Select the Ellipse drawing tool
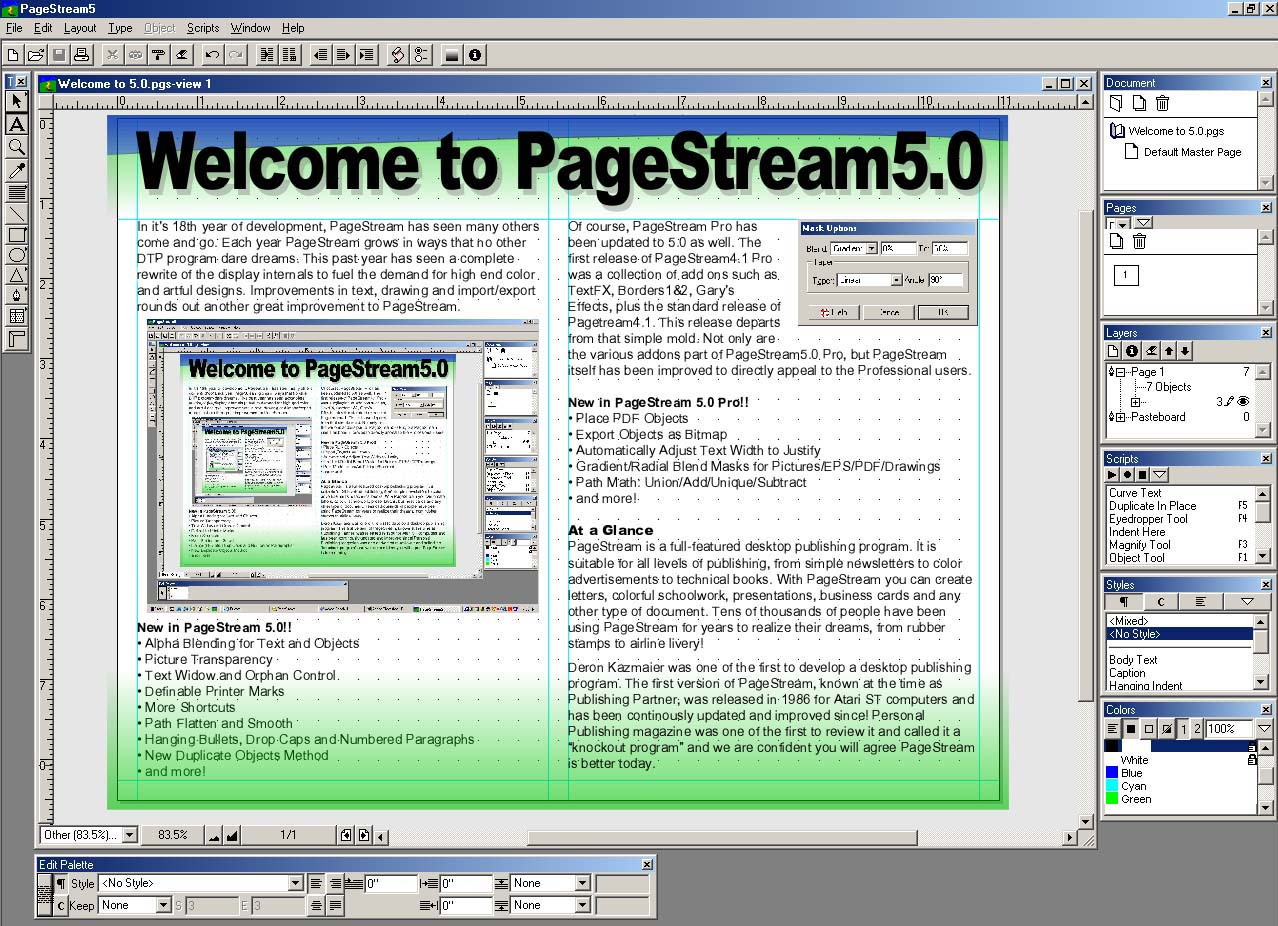 coord(16,255)
